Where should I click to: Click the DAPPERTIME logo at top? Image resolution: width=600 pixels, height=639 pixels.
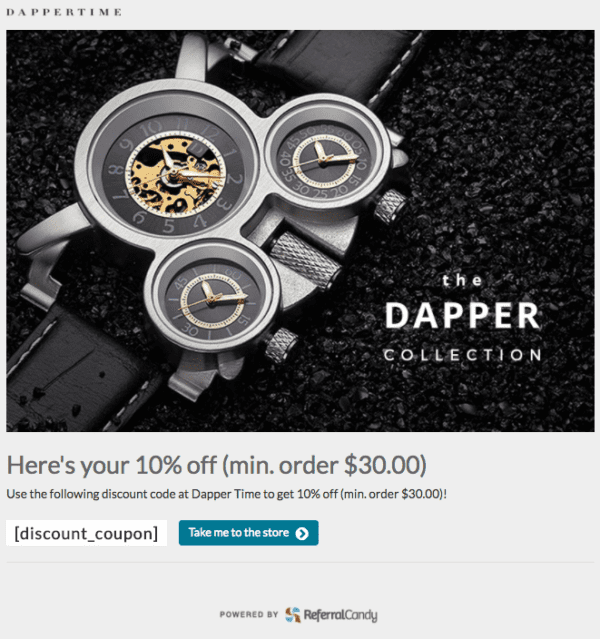(x=64, y=12)
